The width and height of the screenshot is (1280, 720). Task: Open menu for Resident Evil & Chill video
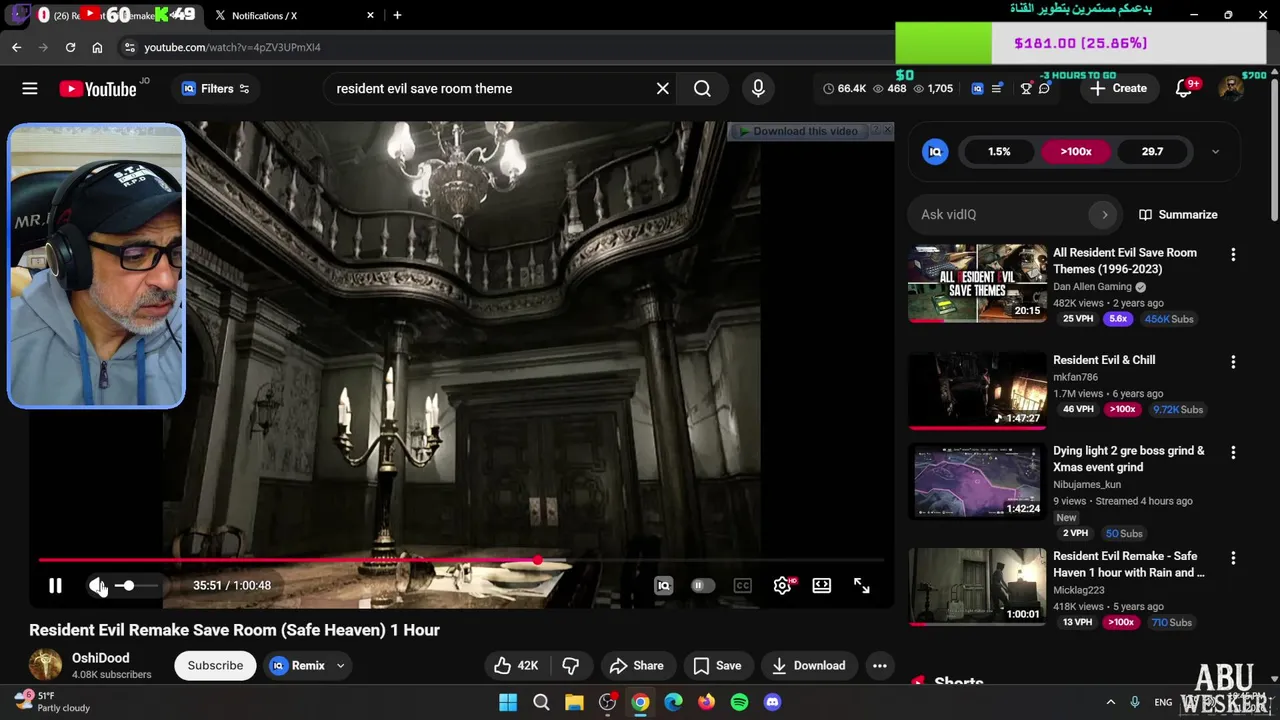(1233, 362)
